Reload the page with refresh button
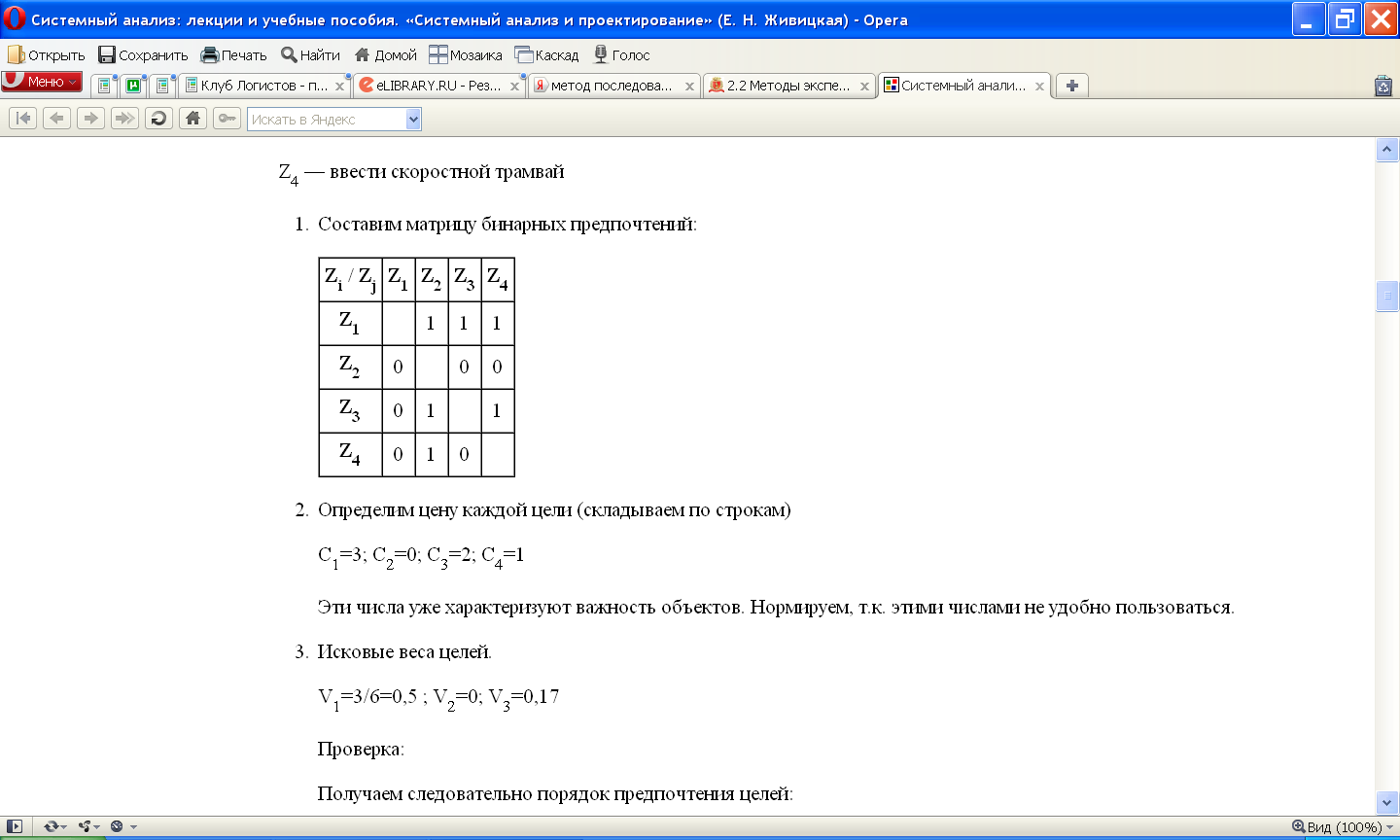 coord(158,119)
